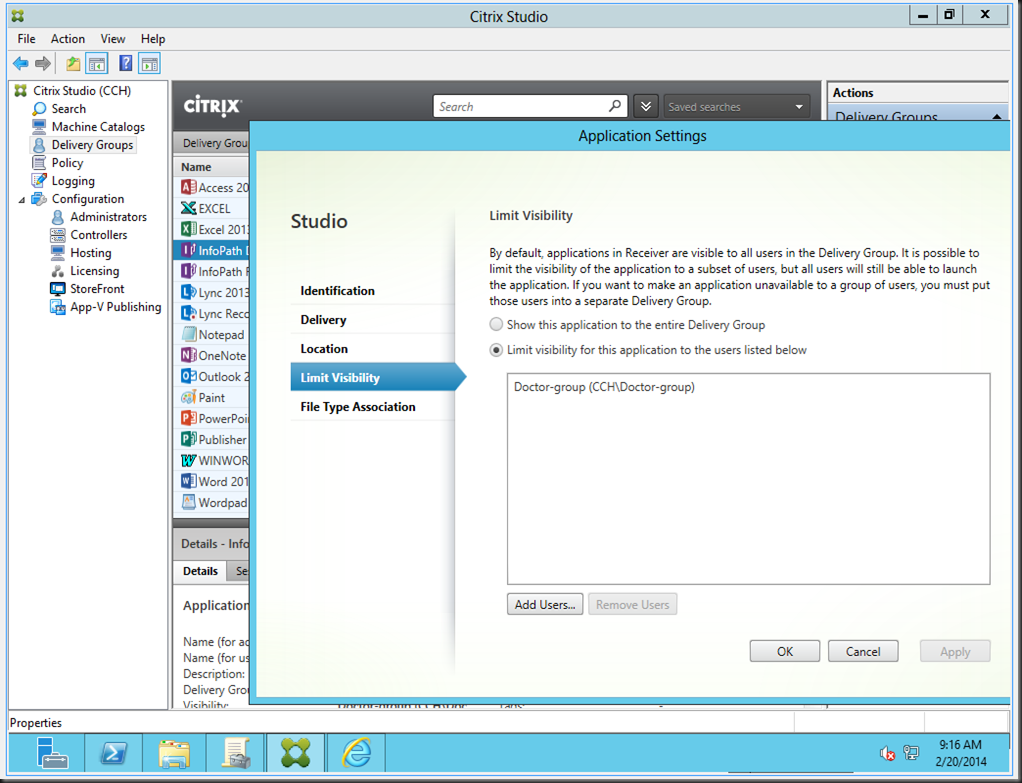The image size is (1022, 783).
Task: Open the Licensing node
Action: point(95,271)
